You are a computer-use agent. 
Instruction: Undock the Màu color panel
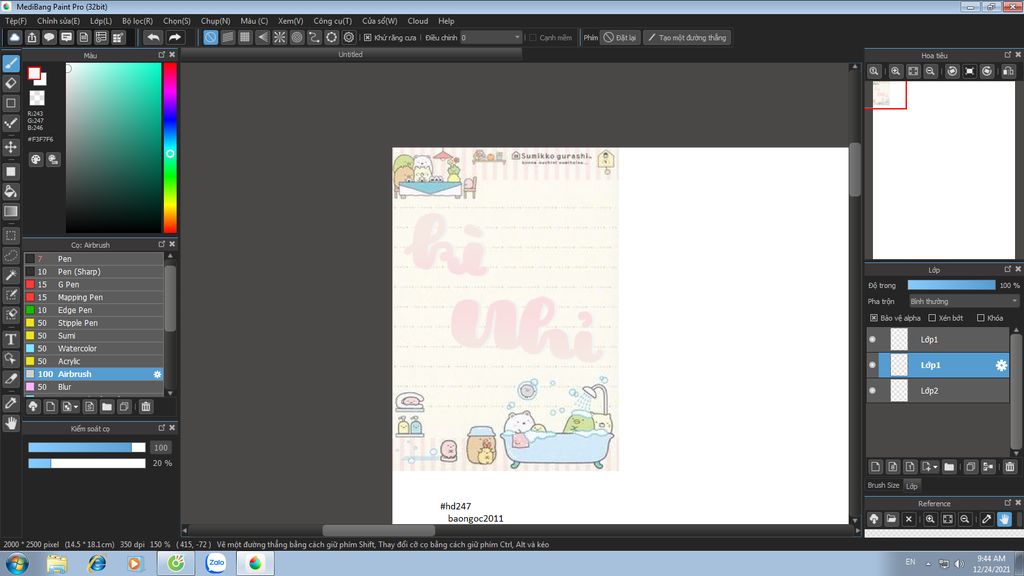(161, 55)
